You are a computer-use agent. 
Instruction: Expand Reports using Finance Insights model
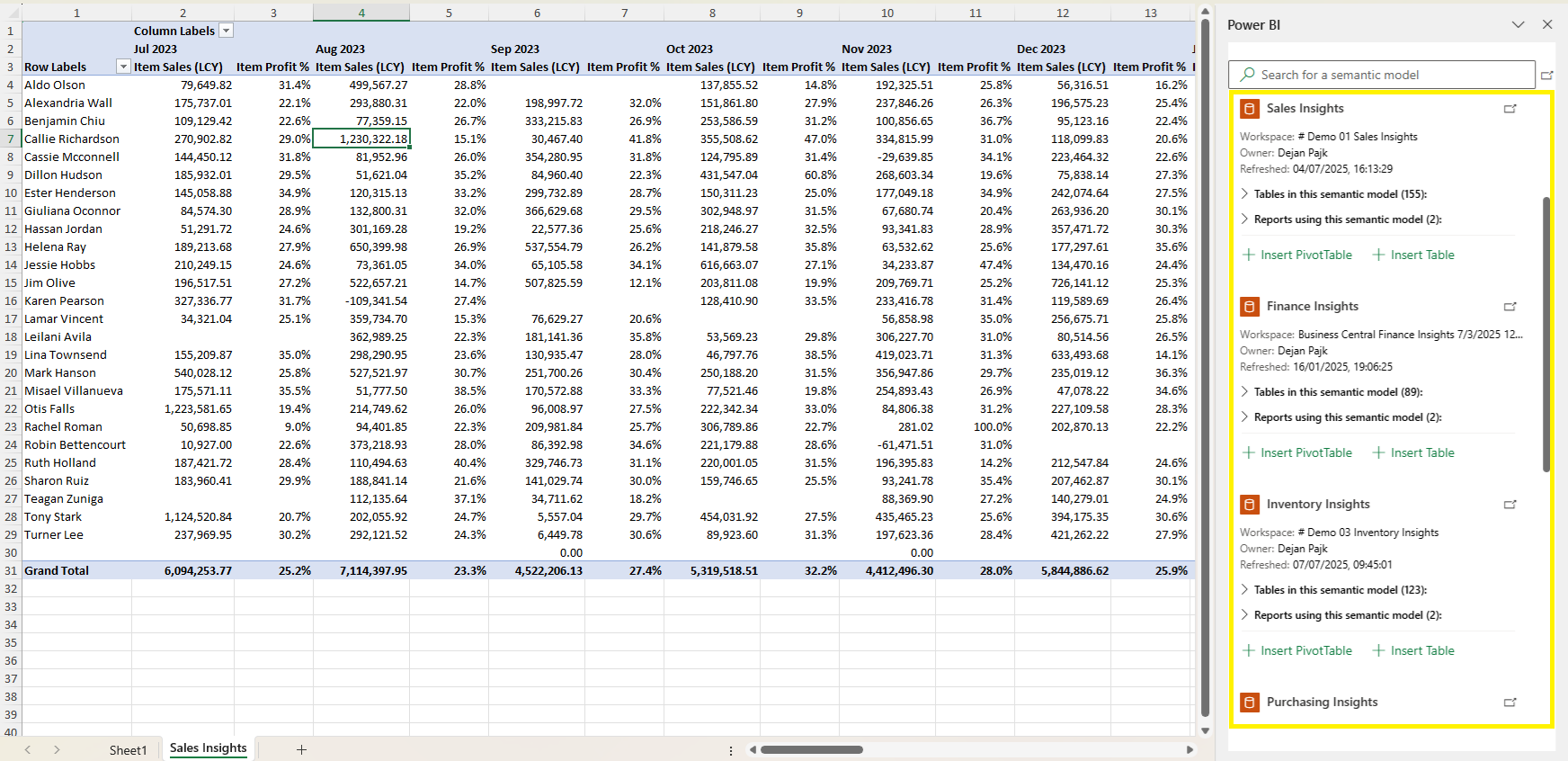point(1245,417)
